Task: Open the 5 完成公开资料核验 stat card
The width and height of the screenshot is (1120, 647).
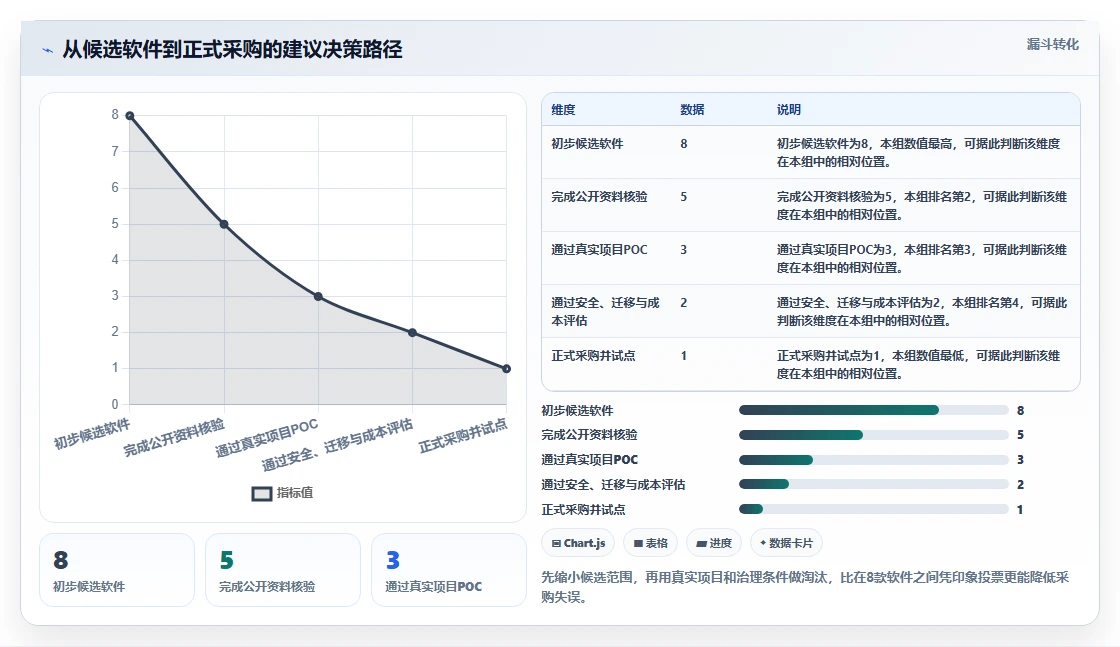Action: 283,571
